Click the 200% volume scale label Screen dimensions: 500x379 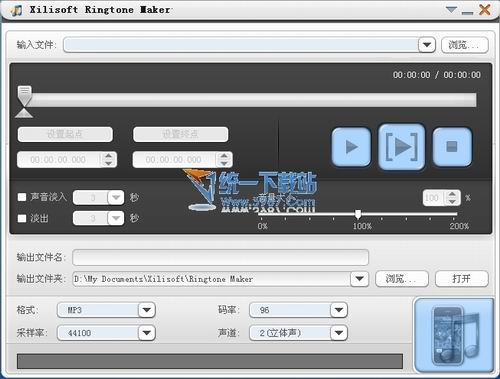pos(459,226)
